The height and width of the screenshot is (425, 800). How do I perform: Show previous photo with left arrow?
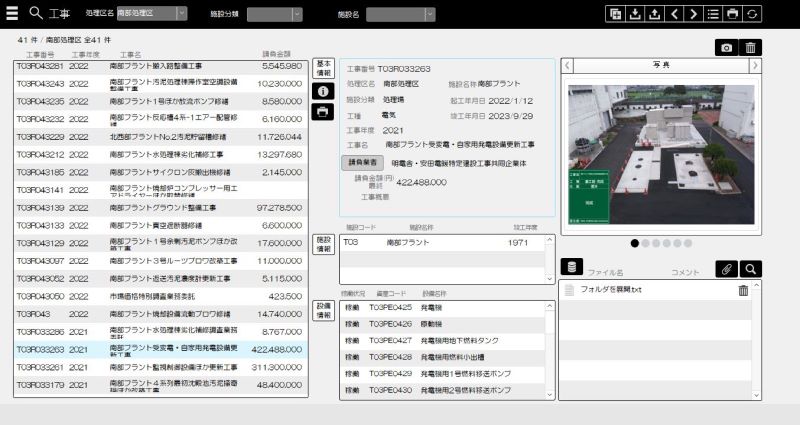coord(567,65)
